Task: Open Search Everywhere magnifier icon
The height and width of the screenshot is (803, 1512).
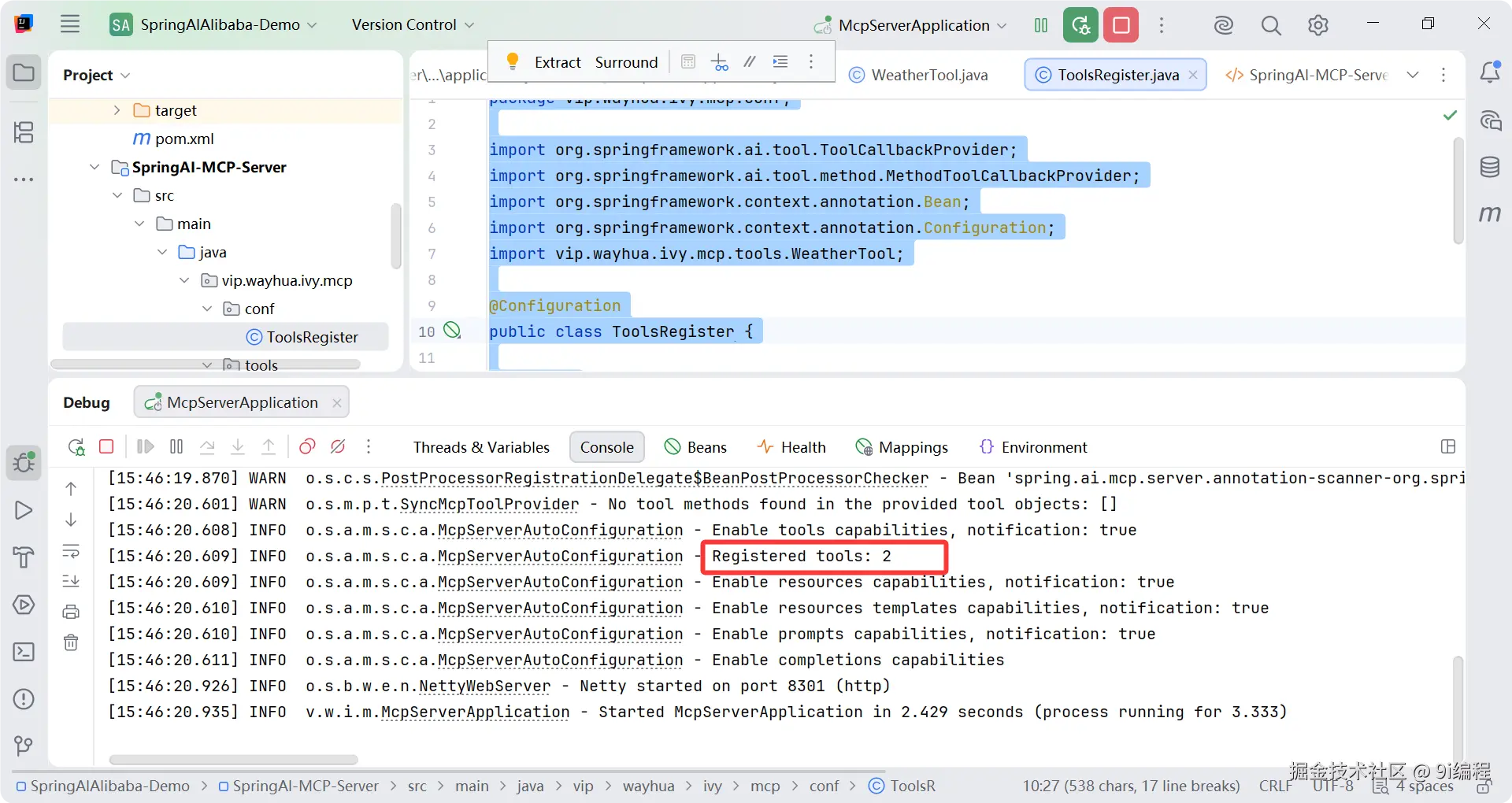Action: coord(1271,25)
